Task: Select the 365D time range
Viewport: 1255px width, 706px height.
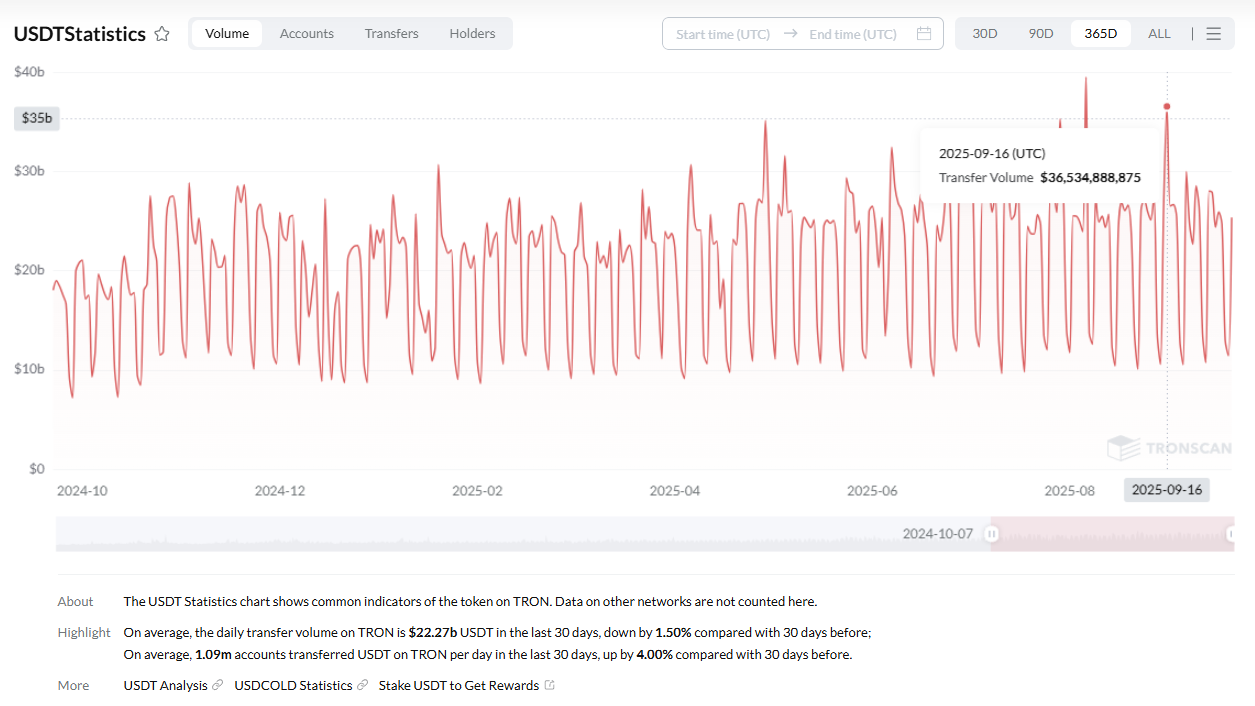Action: coord(1100,34)
